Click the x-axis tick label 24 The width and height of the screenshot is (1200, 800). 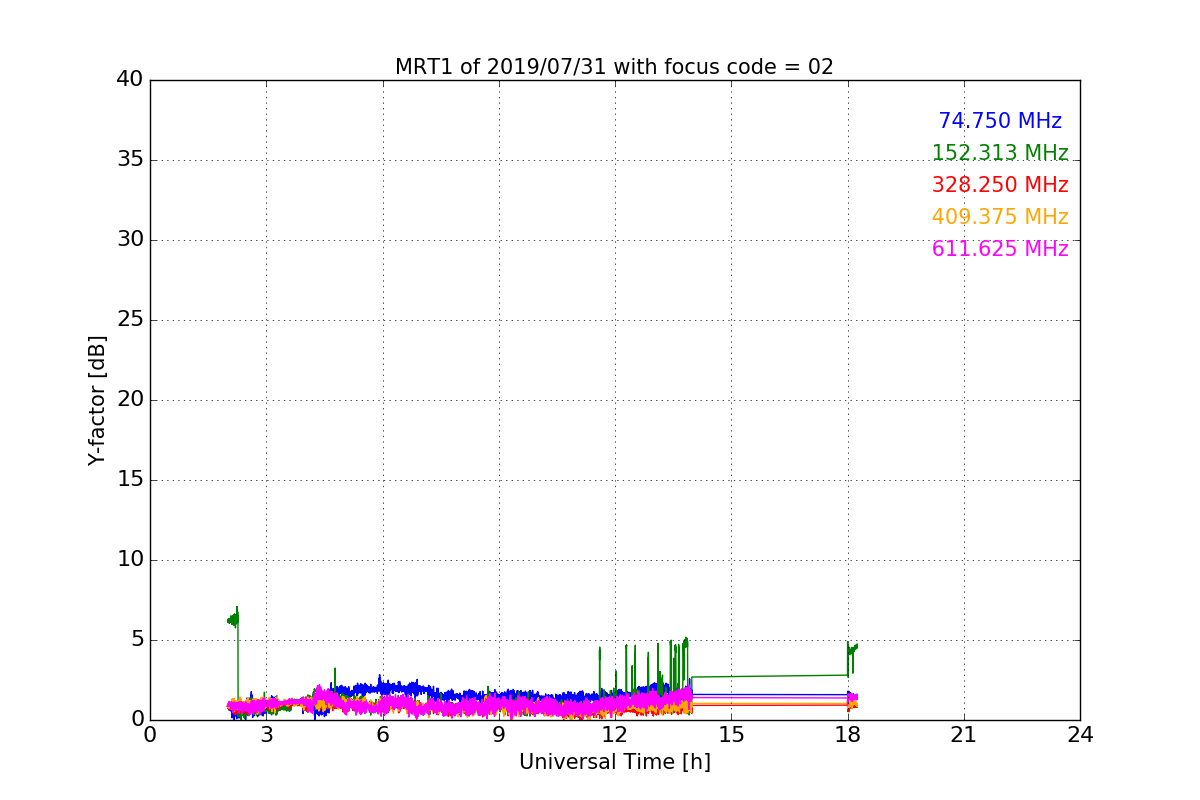(1080, 735)
